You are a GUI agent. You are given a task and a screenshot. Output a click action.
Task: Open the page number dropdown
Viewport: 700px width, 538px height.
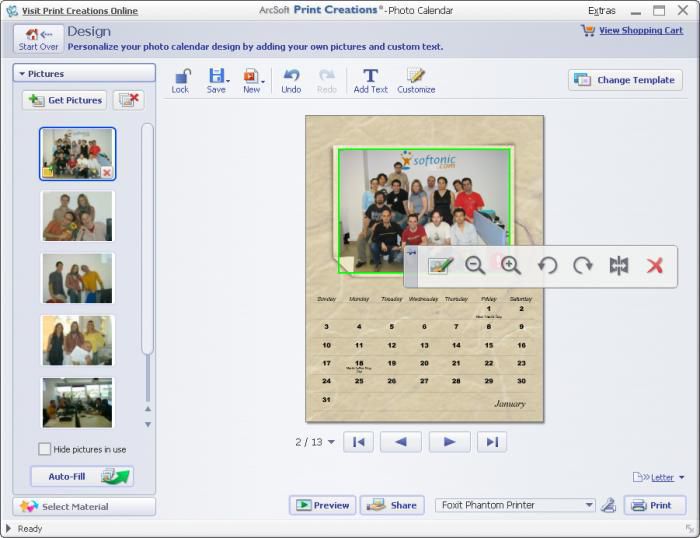click(331, 442)
